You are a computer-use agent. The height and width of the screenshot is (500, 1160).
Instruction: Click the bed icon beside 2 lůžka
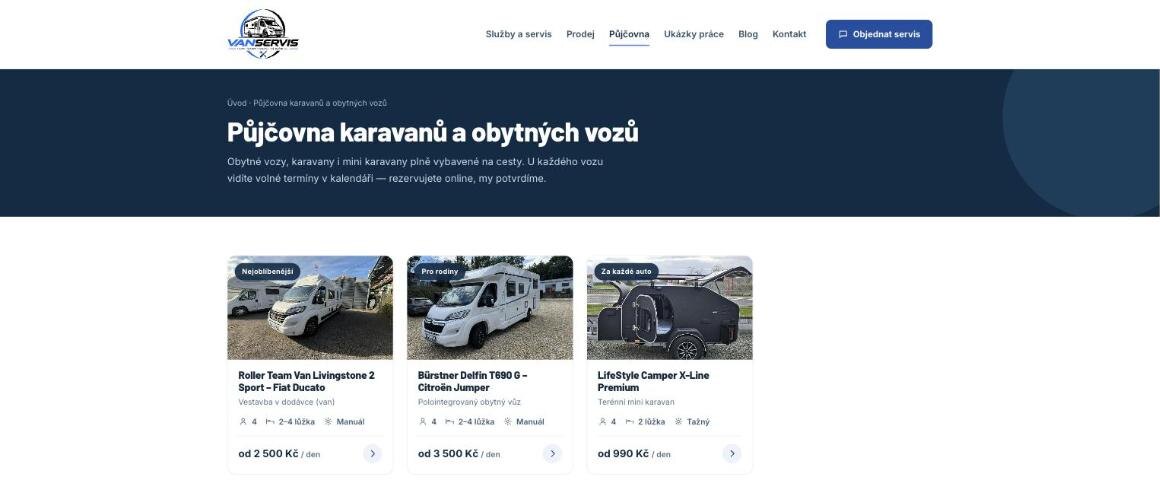pyautogui.click(x=630, y=422)
